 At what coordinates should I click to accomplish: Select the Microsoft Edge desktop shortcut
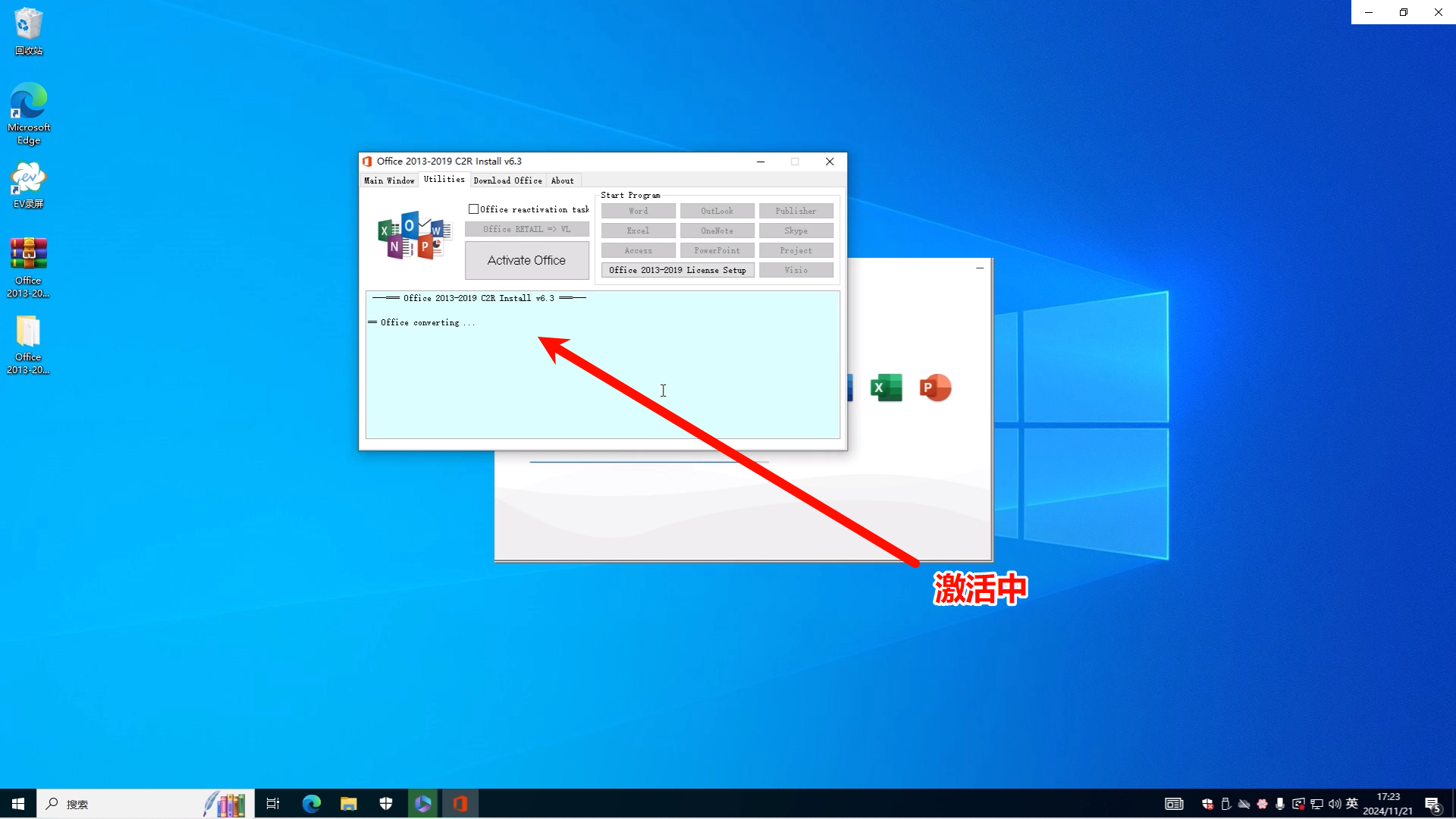[x=28, y=114]
